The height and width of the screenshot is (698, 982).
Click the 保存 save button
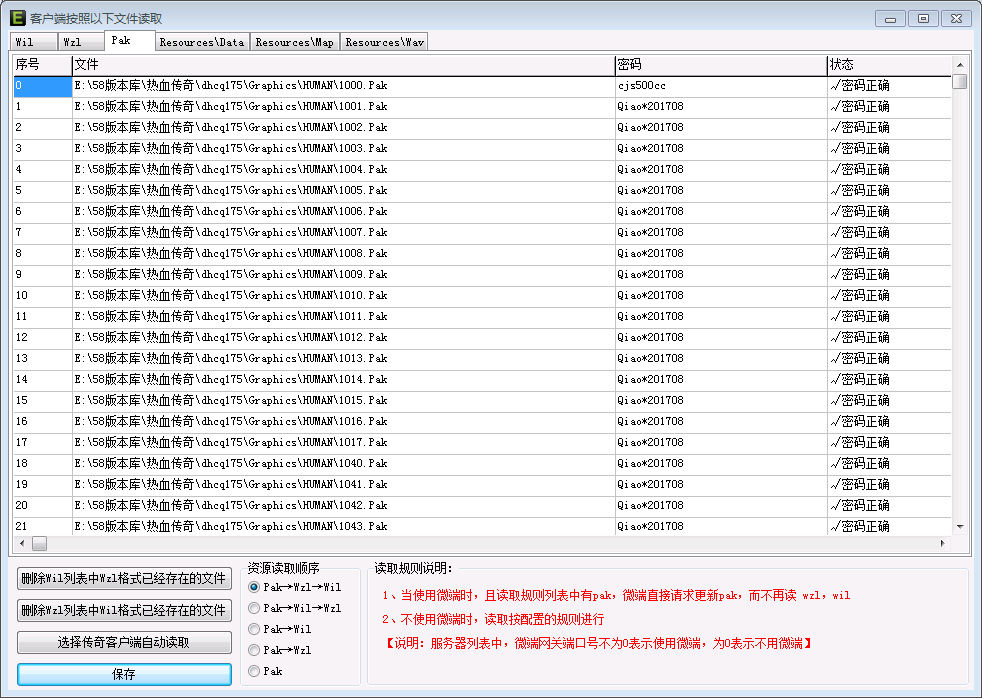[x=124, y=674]
